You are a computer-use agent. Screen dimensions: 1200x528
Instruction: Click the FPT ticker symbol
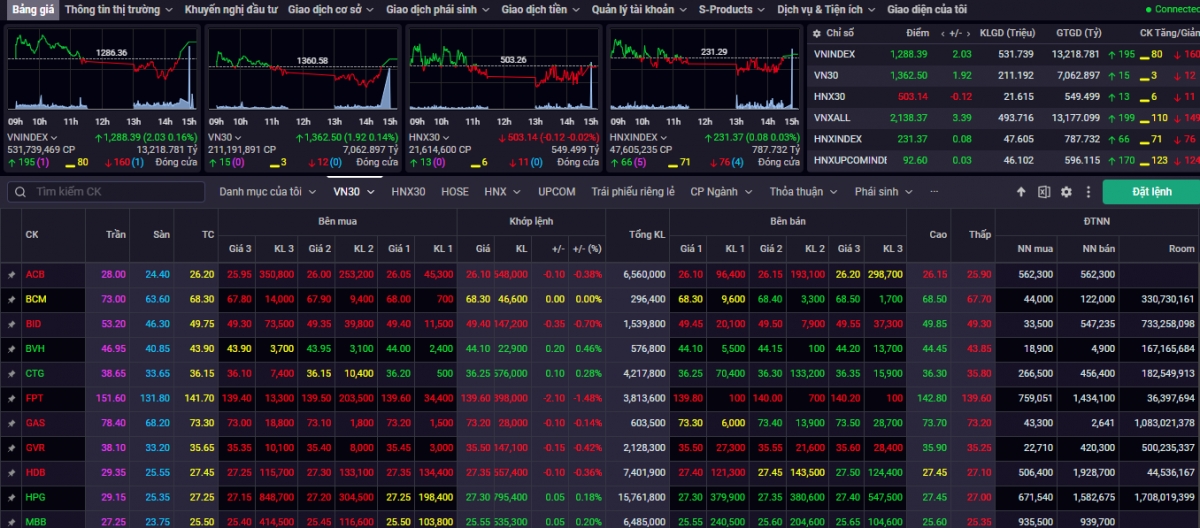tap(35, 398)
